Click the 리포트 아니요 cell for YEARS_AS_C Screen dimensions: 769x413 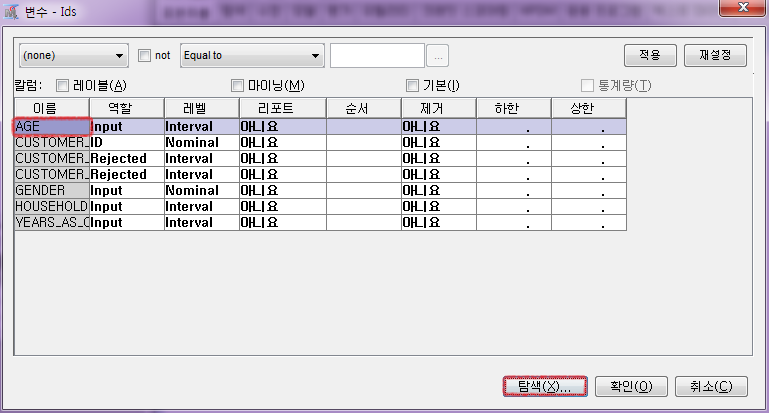282,223
